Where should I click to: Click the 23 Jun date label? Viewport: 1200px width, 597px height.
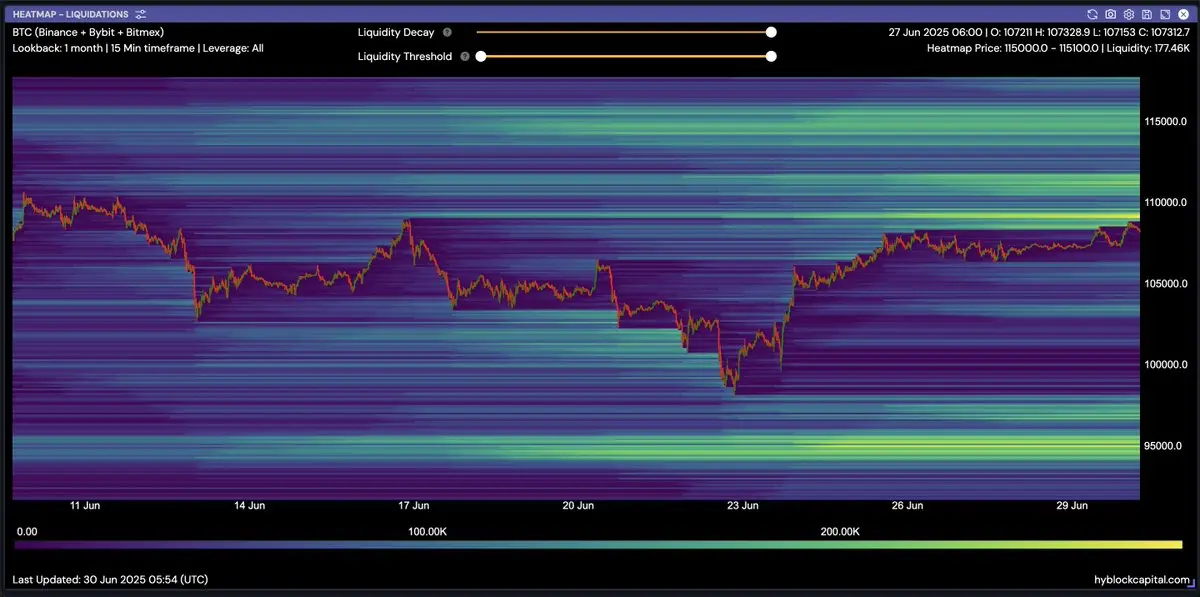743,506
